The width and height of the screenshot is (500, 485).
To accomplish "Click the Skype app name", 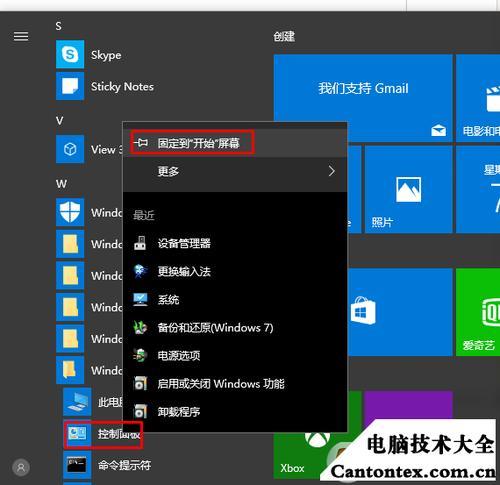I will point(106,55).
